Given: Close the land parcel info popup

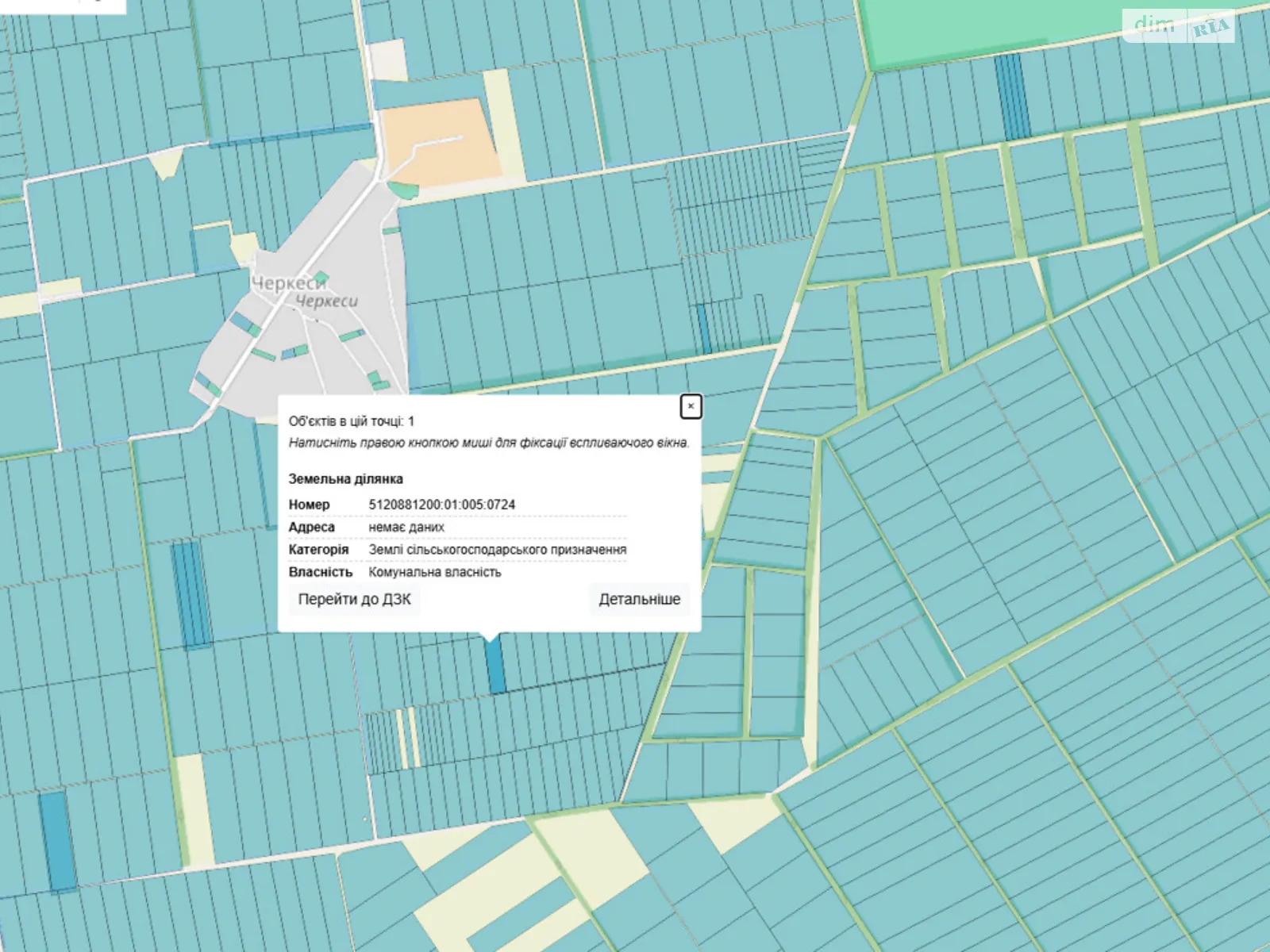Looking at the screenshot, I should point(691,406).
